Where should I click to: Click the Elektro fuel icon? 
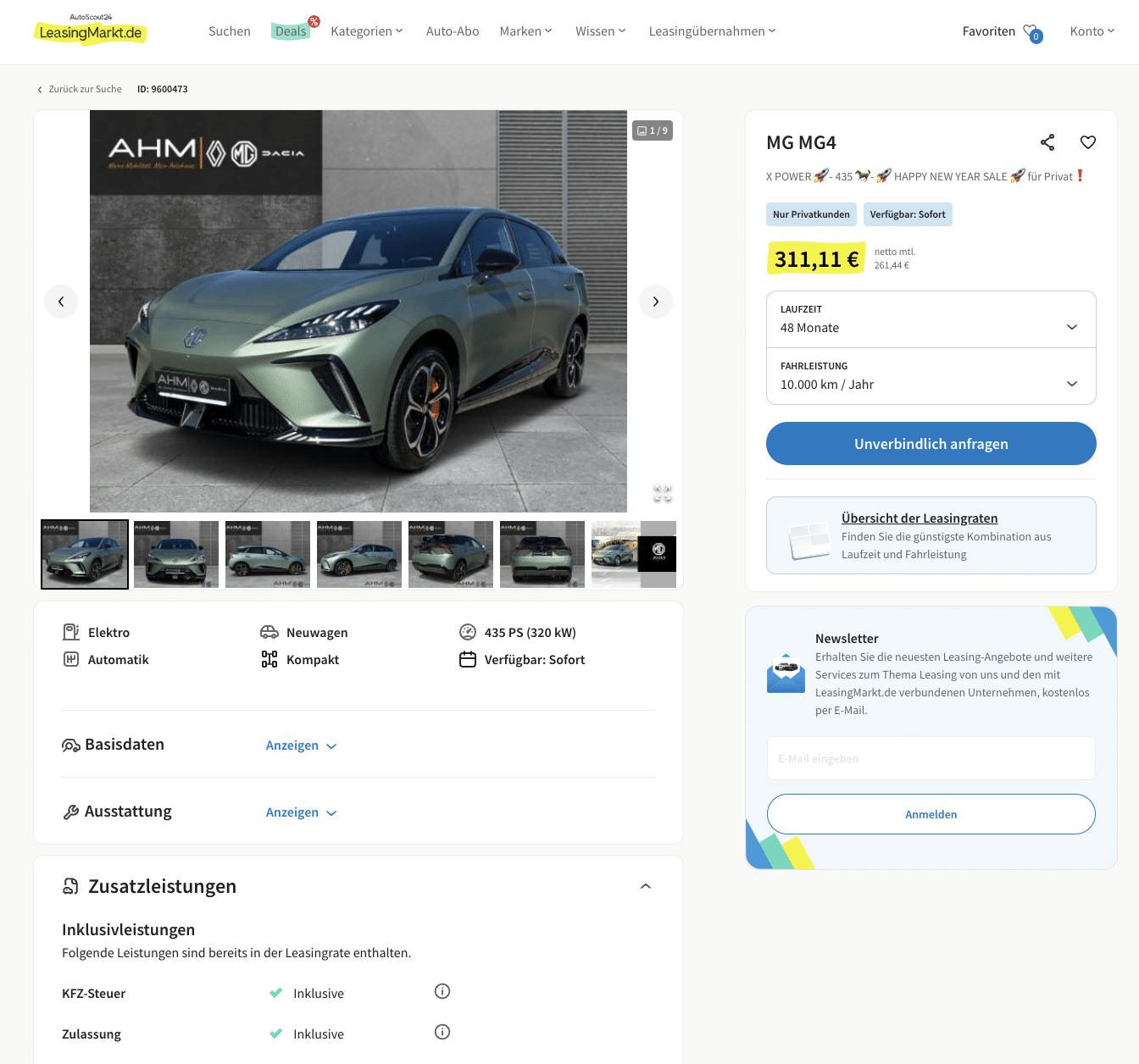[x=71, y=632]
